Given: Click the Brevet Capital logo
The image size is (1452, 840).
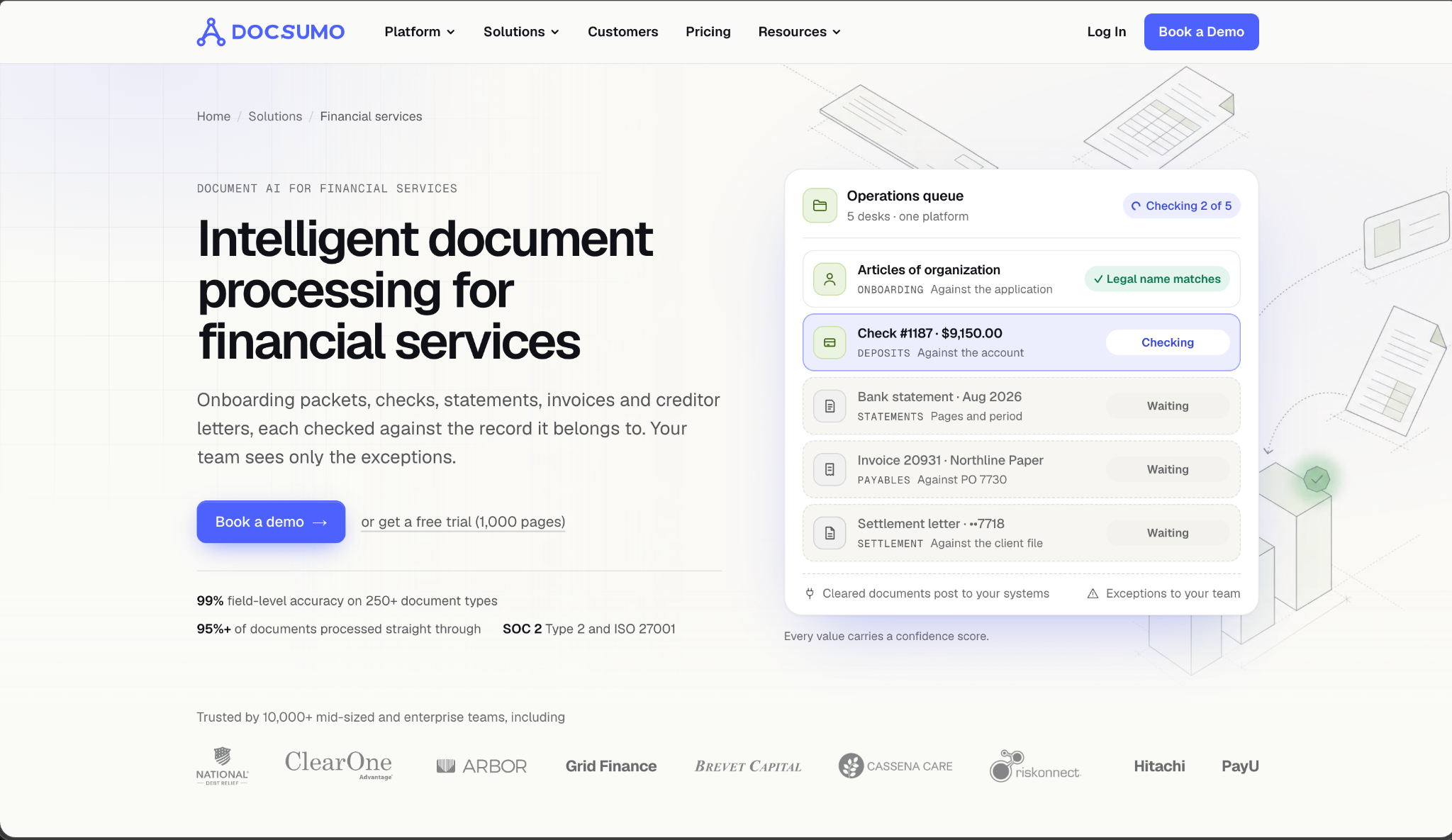Looking at the screenshot, I should click(x=748, y=766).
